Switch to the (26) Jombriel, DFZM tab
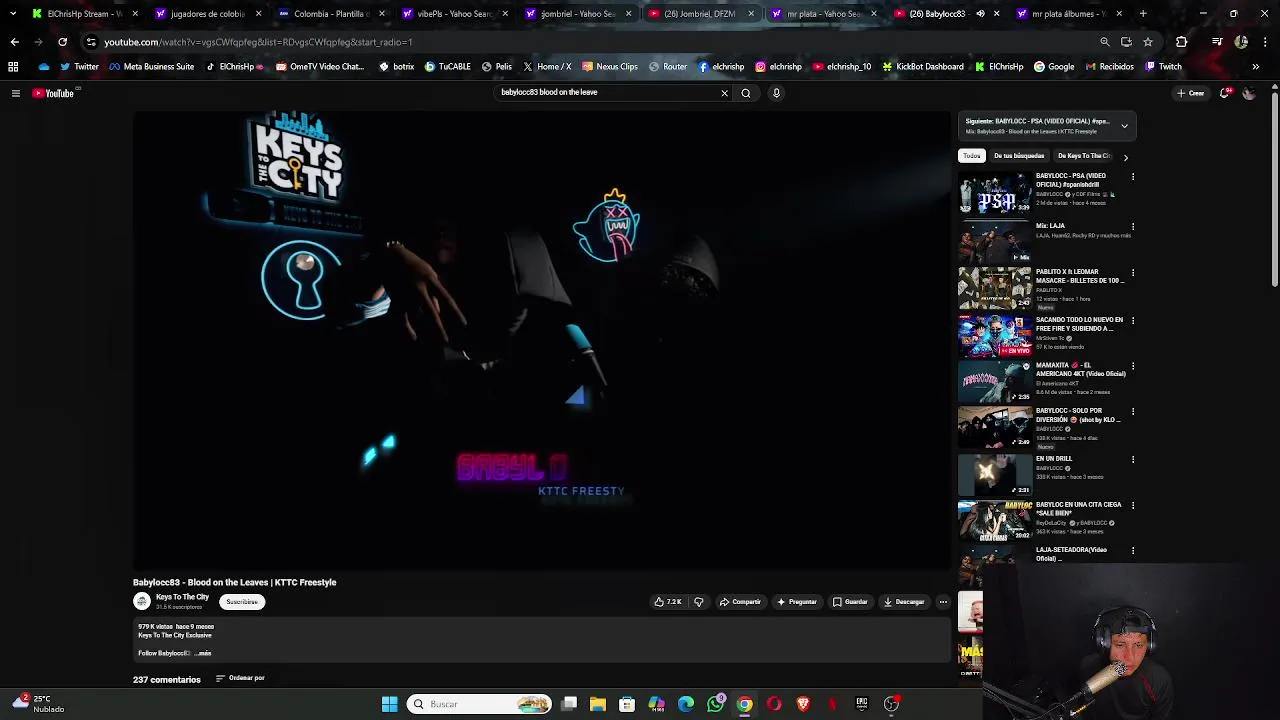The image size is (1280, 720). click(x=700, y=14)
